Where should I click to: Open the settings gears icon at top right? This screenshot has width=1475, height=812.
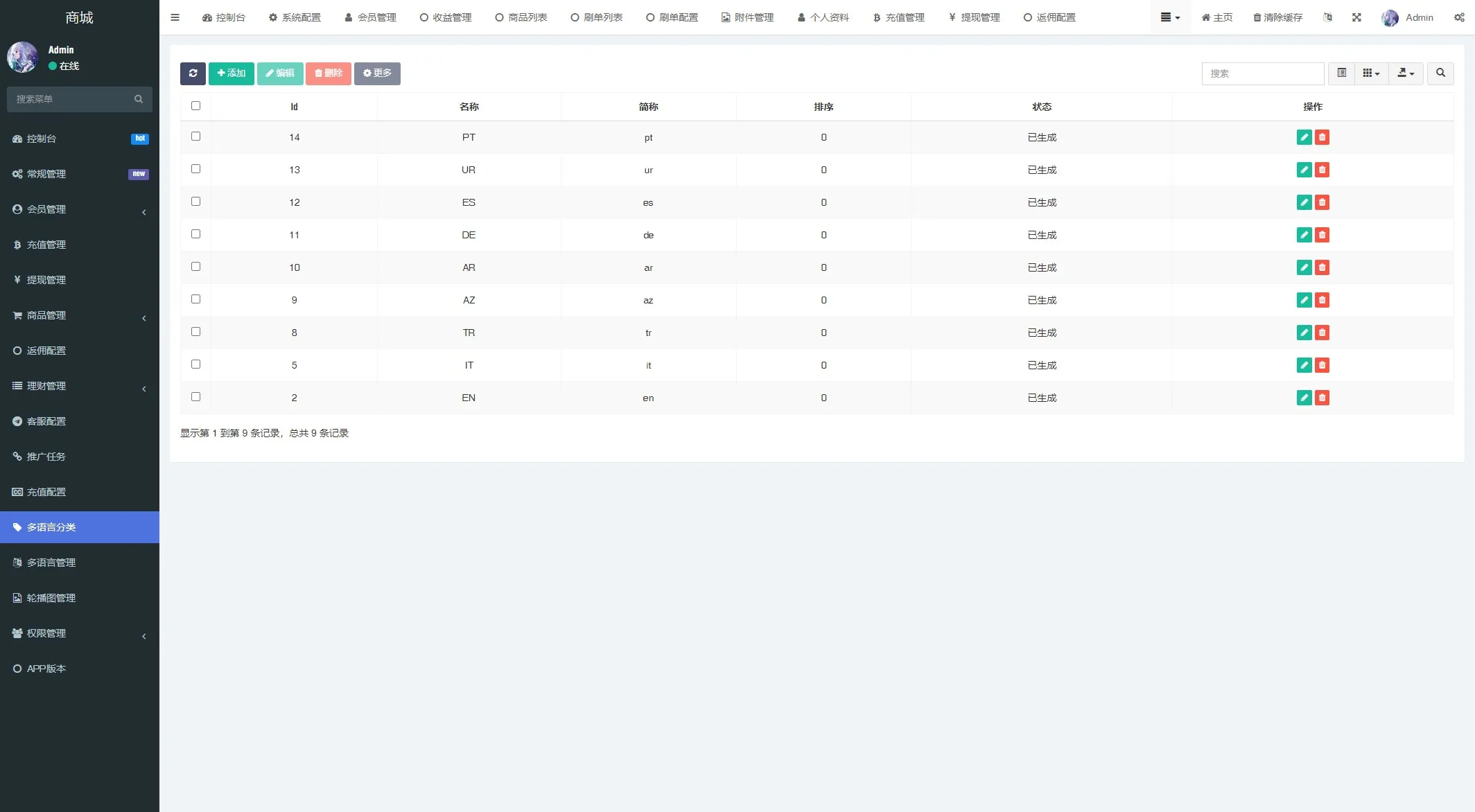[x=1459, y=17]
